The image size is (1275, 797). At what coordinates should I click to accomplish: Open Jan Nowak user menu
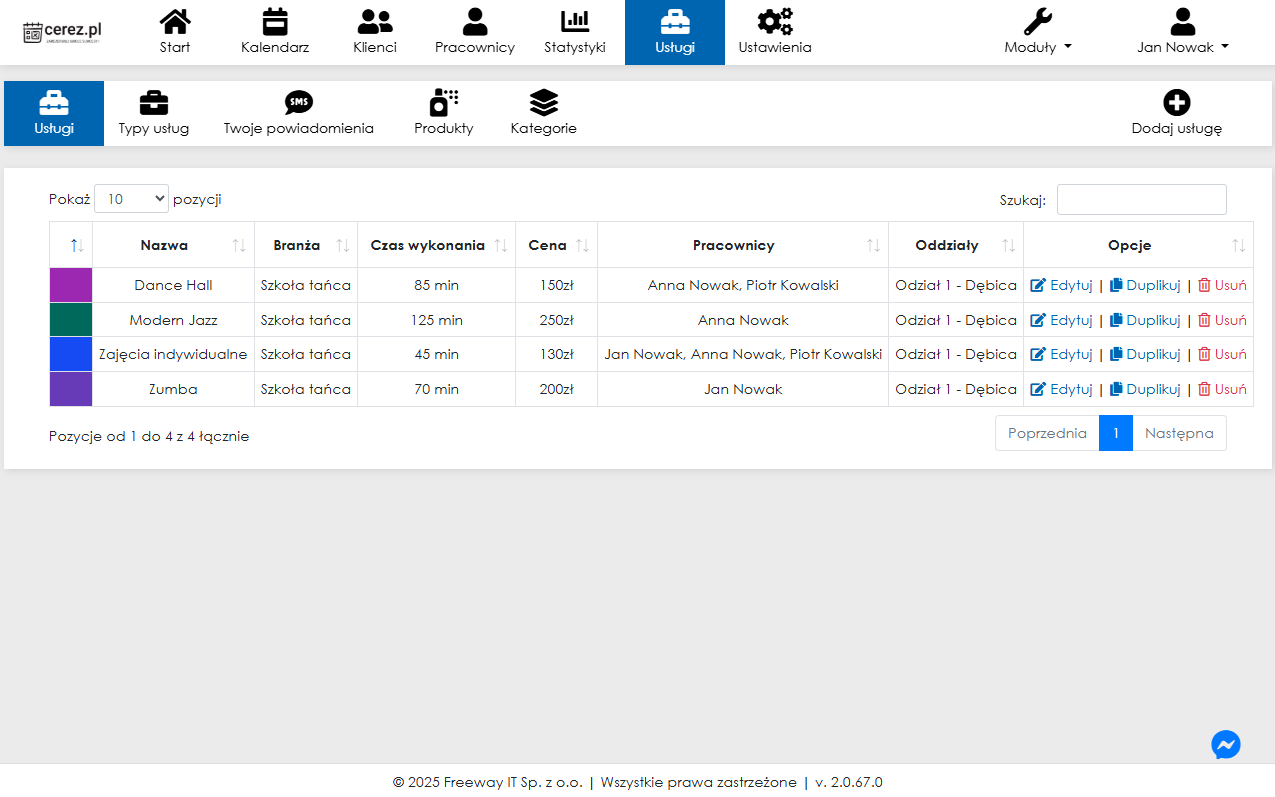pyautogui.click(x=1183, y=47)
